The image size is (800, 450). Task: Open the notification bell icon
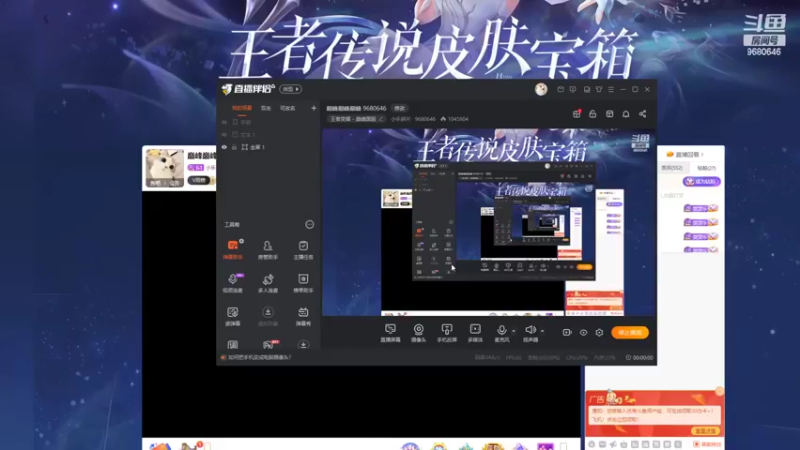click(626, 114)
